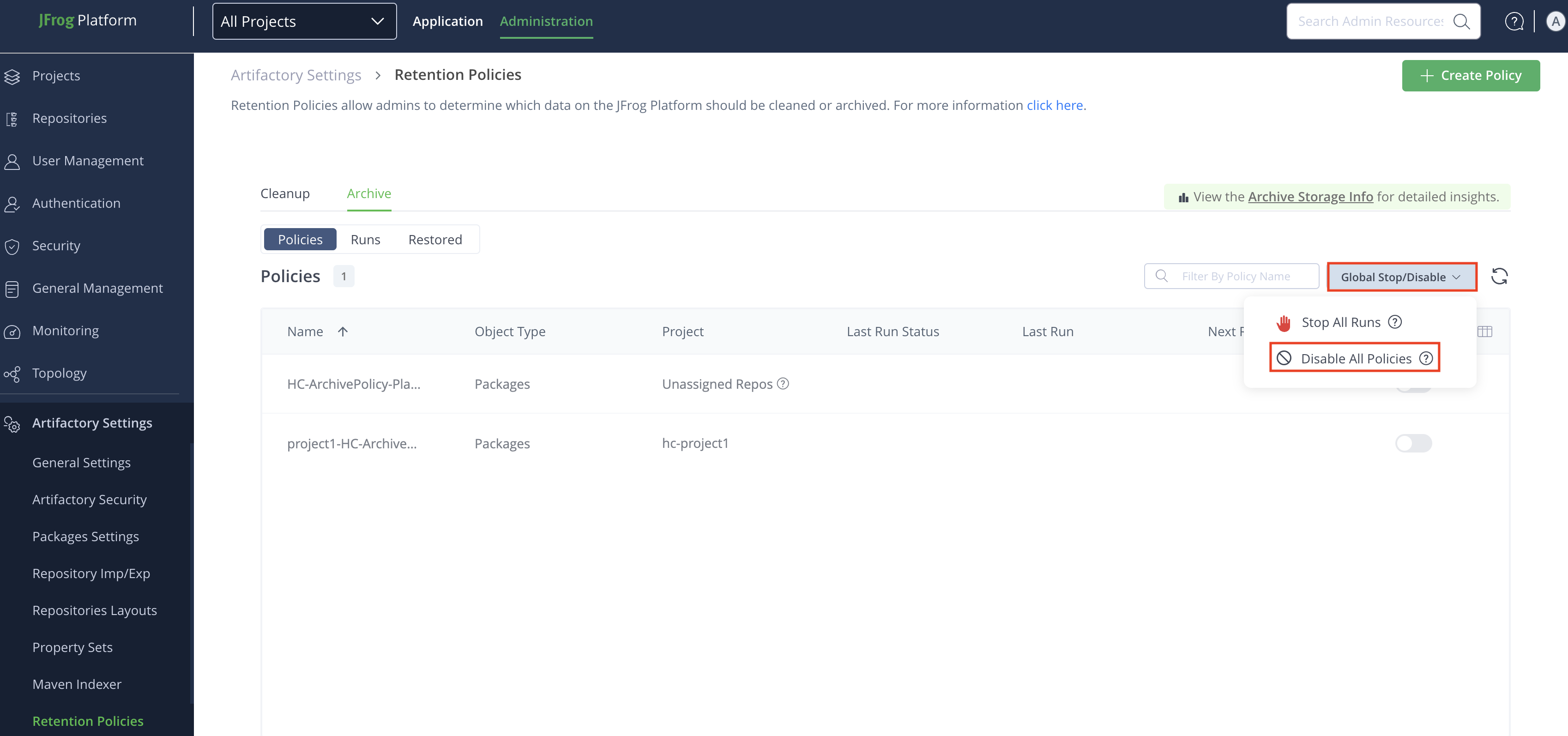
Task: Open the All Projects dropdown
Action: click(x=304, y=21)
